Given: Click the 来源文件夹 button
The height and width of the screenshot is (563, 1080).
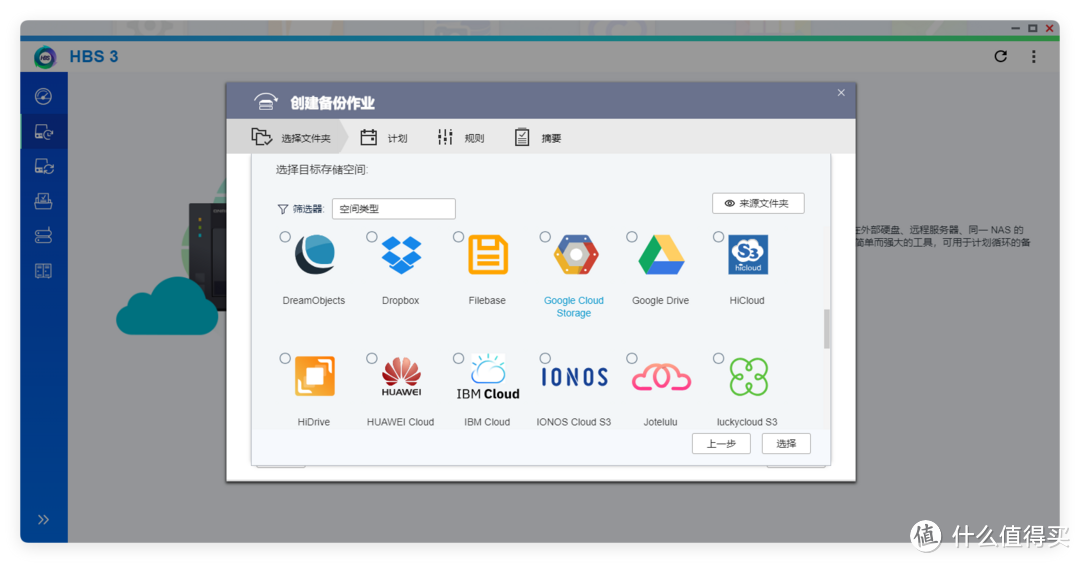Looking at the screenshot, I should coord(758,203).
